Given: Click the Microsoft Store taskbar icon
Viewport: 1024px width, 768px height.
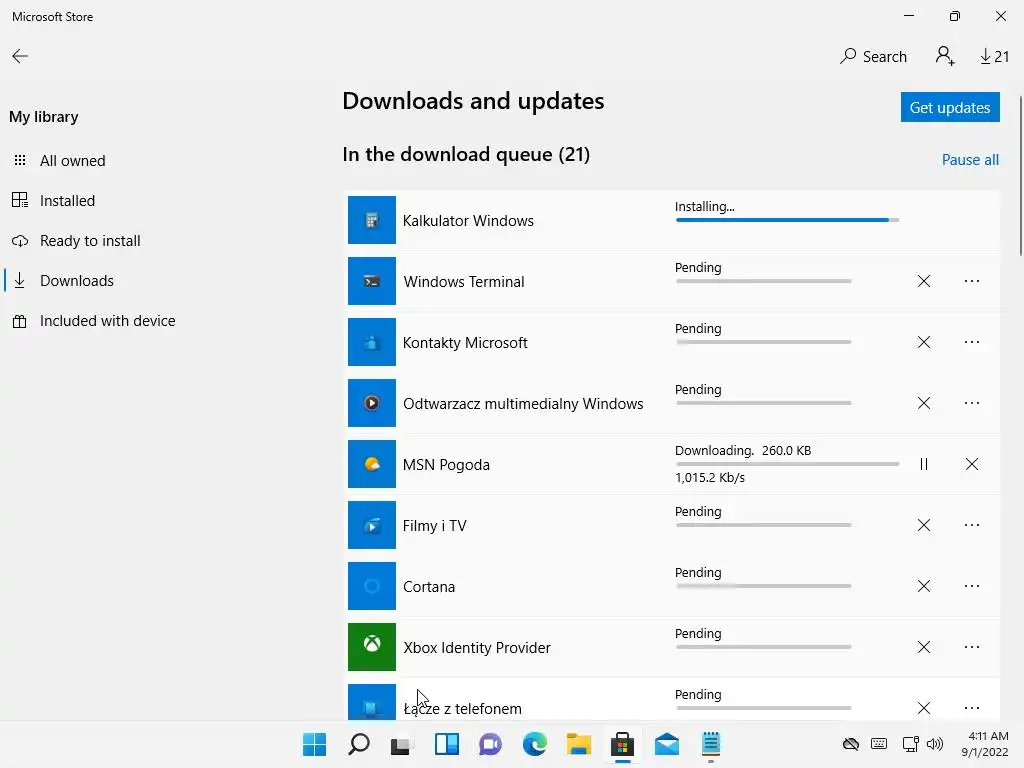Looking at the screenshot, I should [x=622, y=744].
